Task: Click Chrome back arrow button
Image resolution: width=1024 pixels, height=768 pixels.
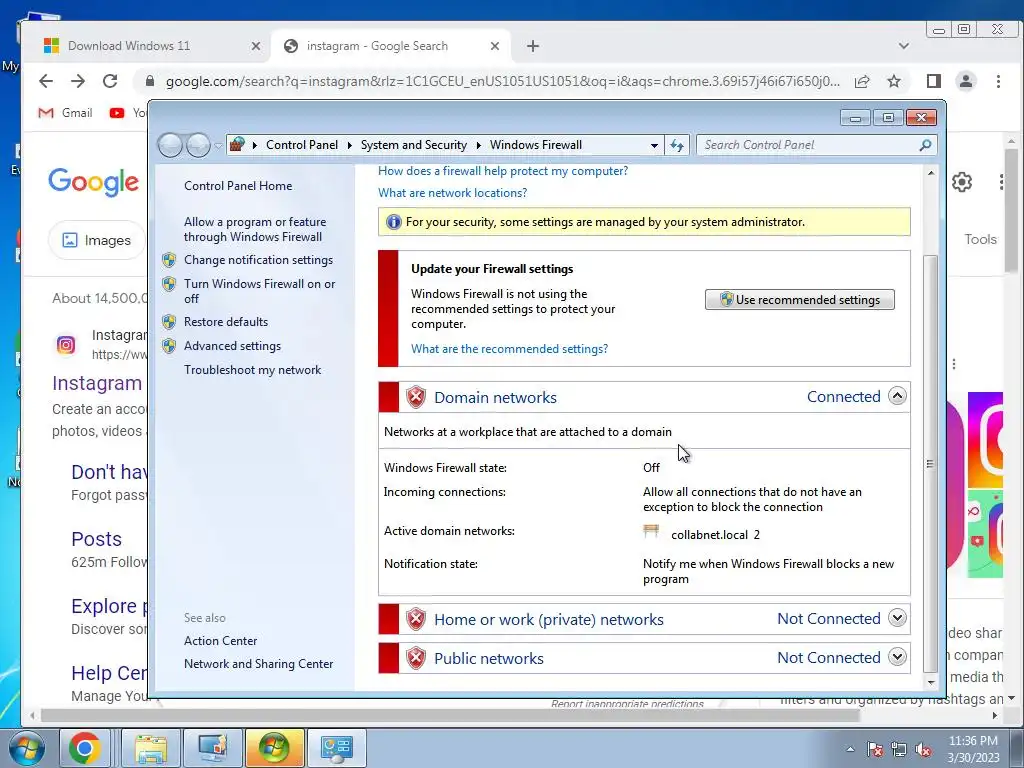Action: click(x=46, y=81)
